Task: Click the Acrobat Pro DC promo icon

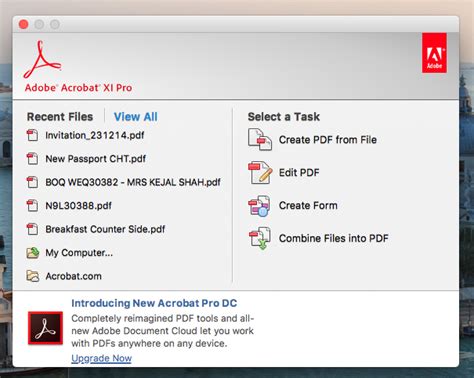Action: point(45,328)
